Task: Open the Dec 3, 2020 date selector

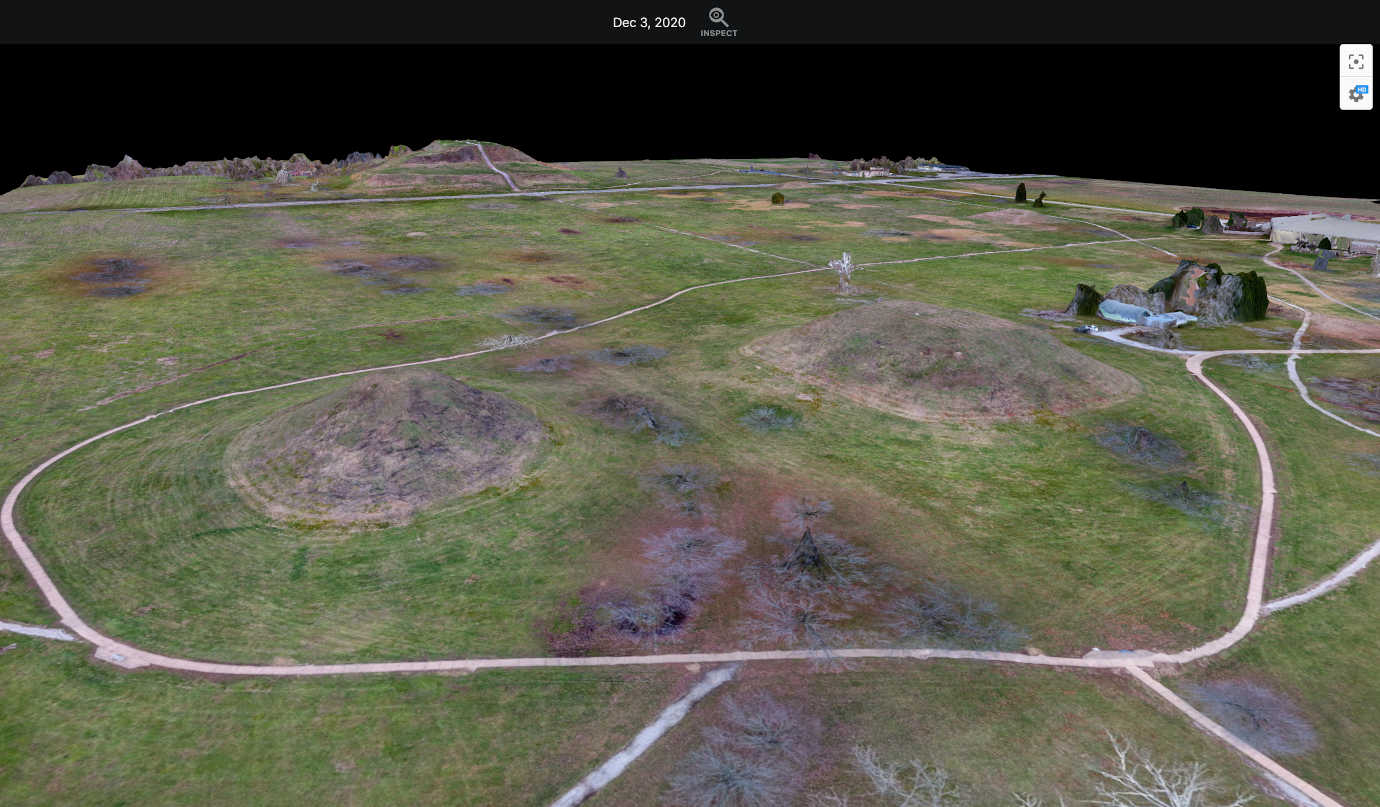Action: click(x=648, y=22)
